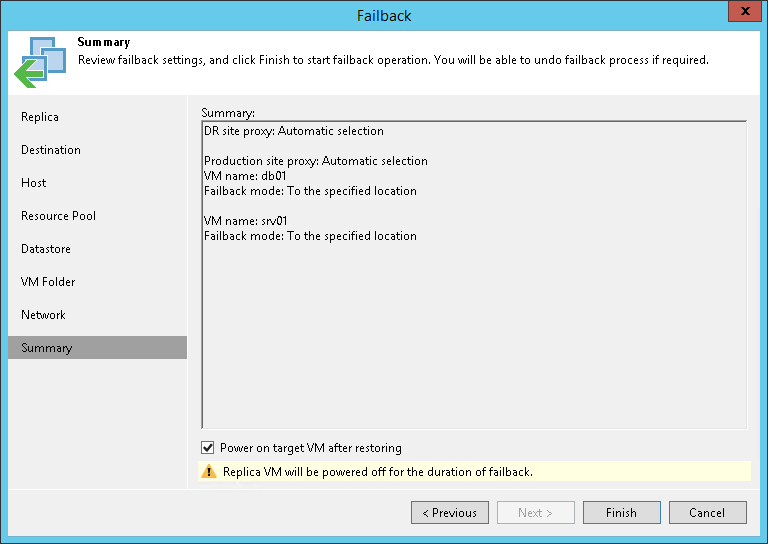Switch to the Host step
Image resolution: width=768 pixels, height=544 pixels.
pyautogui.click(x=34, y=183)
